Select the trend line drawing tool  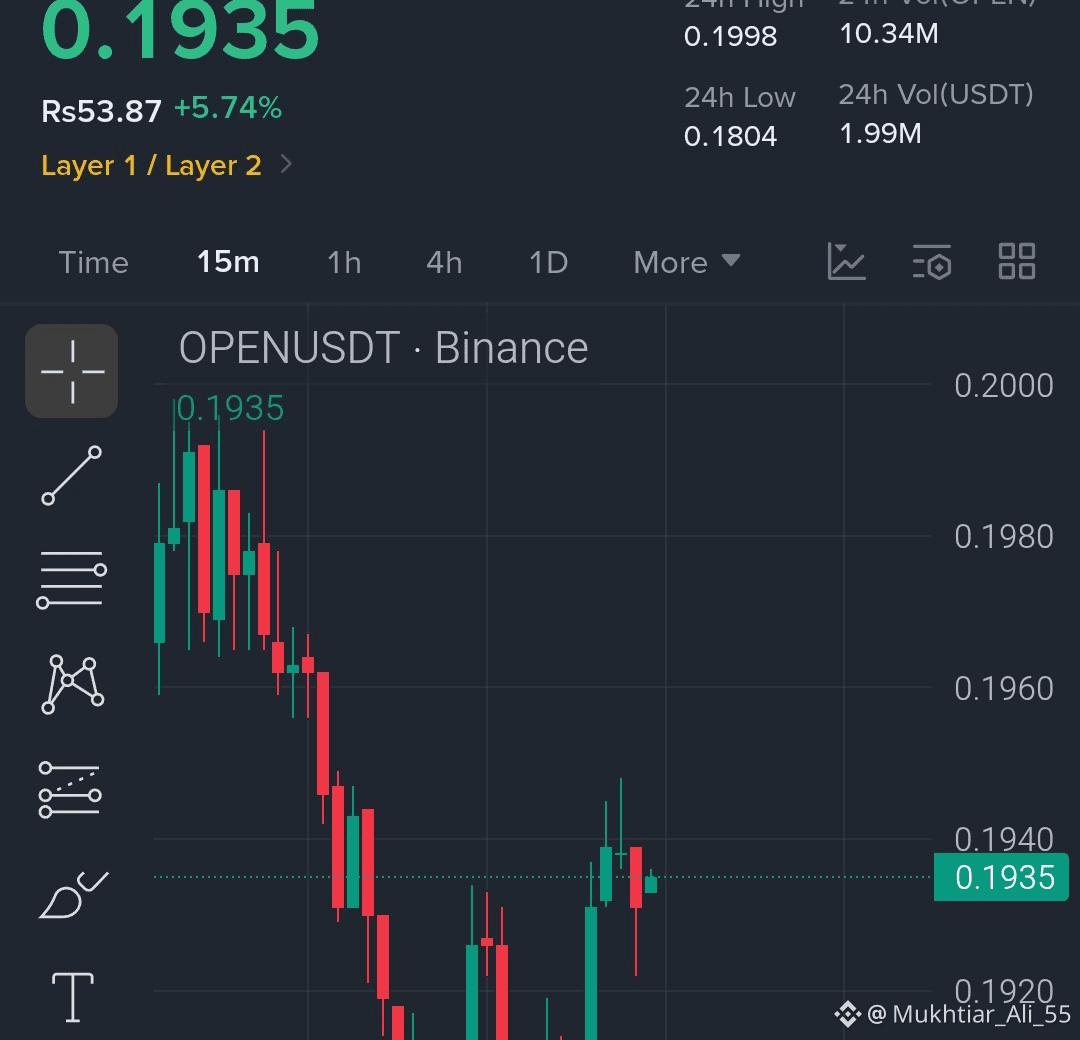[x=72, y=475]
